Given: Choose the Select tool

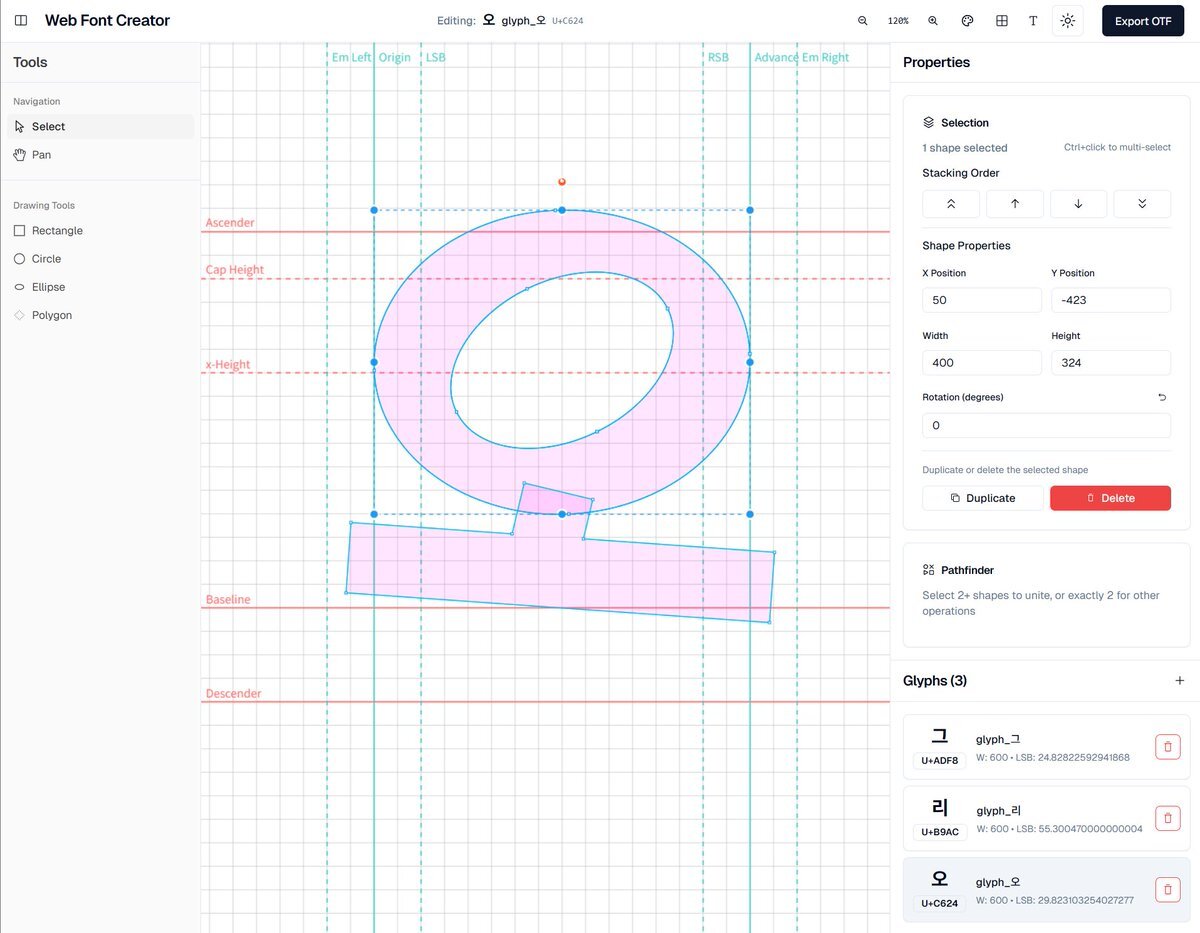Looking at the screenshot, I should pos(100,127).
